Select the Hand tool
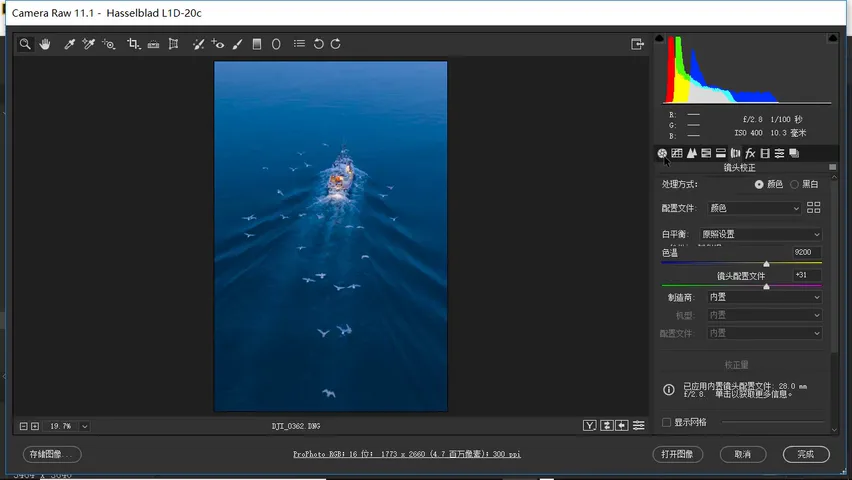 pos(45,44)
